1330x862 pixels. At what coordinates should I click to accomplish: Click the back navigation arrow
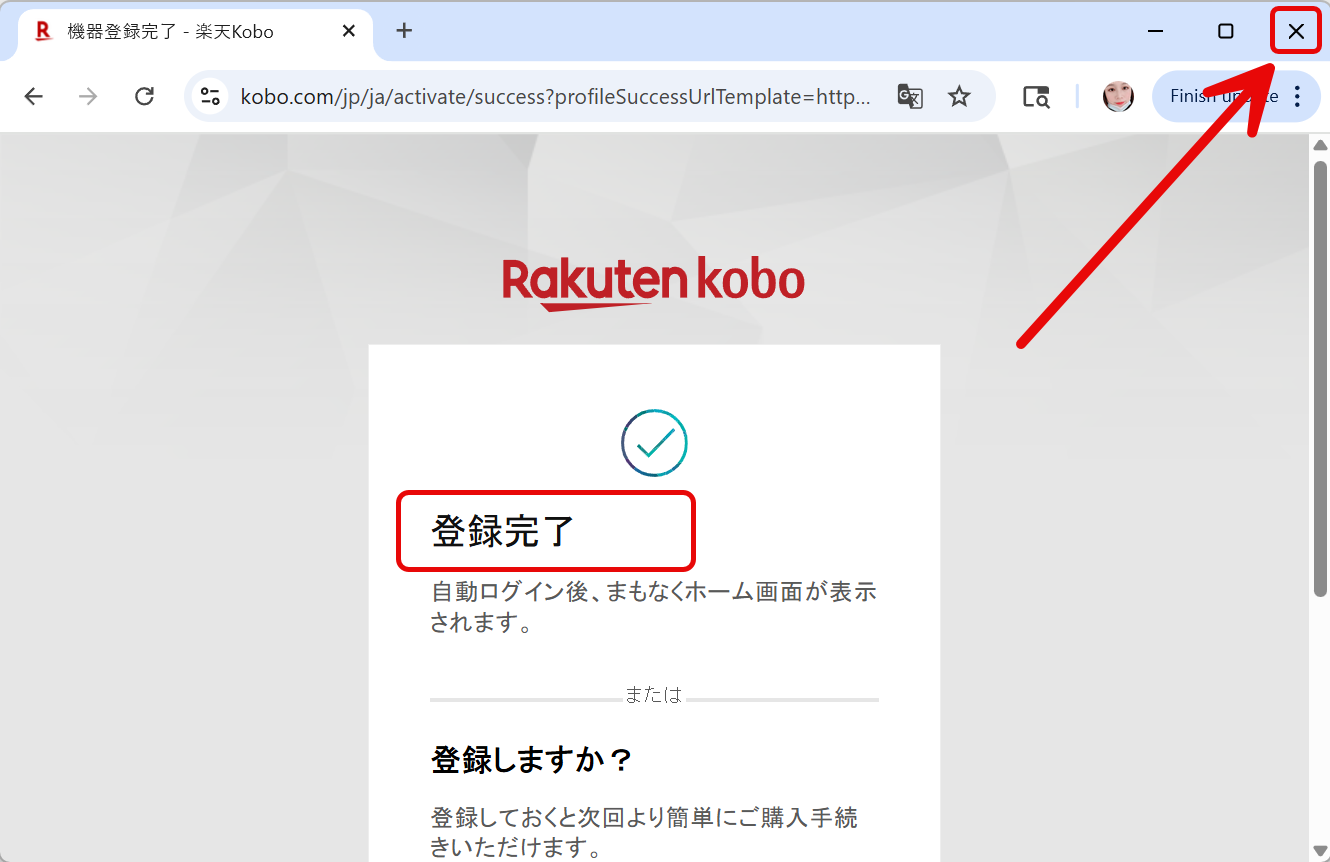(33, 96)
